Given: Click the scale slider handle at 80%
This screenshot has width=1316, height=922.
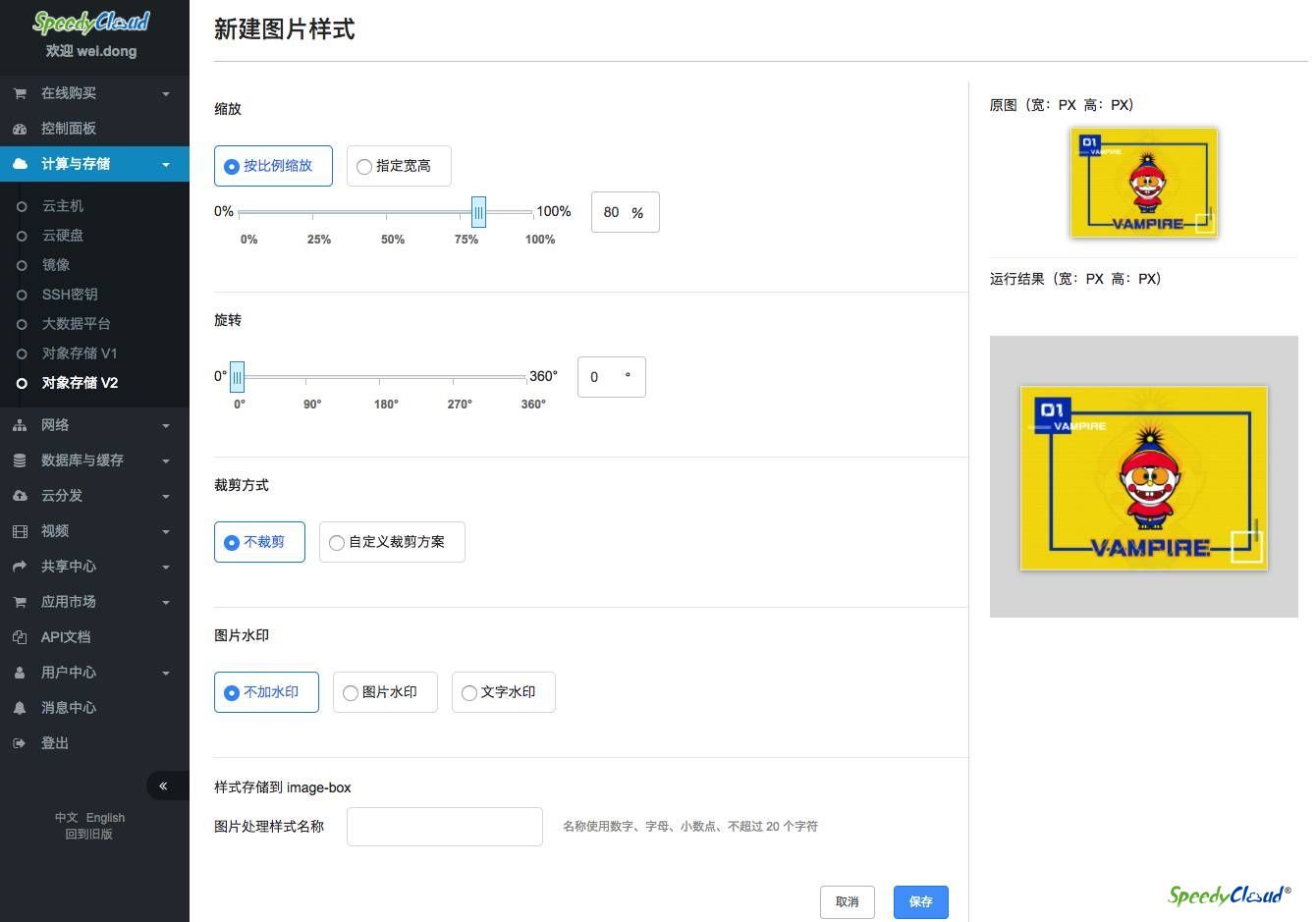Looking at the screenshot, I should click(x=478, y=212).
